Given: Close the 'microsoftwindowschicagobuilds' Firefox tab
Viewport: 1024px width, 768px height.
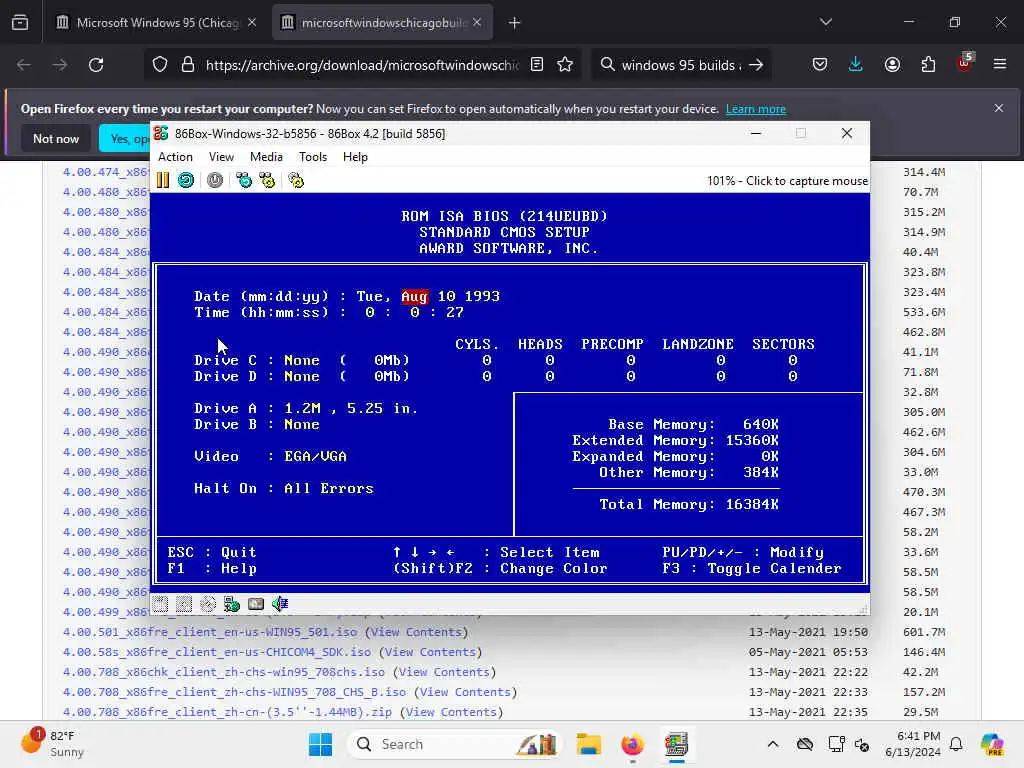Looking at the screenshot, I should coord(477,23).
